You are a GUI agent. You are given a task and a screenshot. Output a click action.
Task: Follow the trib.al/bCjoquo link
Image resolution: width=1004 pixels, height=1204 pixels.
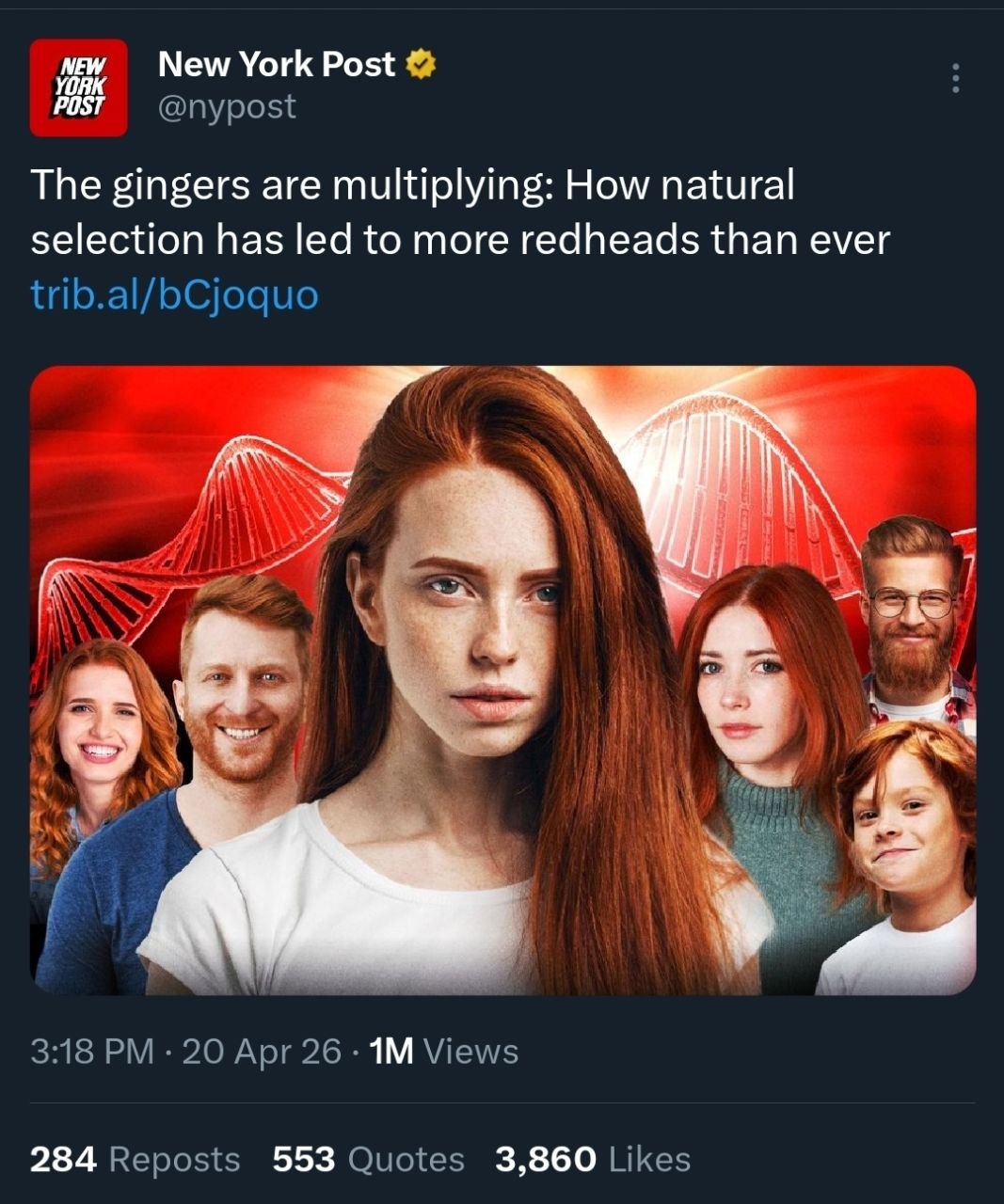[x=175, y=294]
